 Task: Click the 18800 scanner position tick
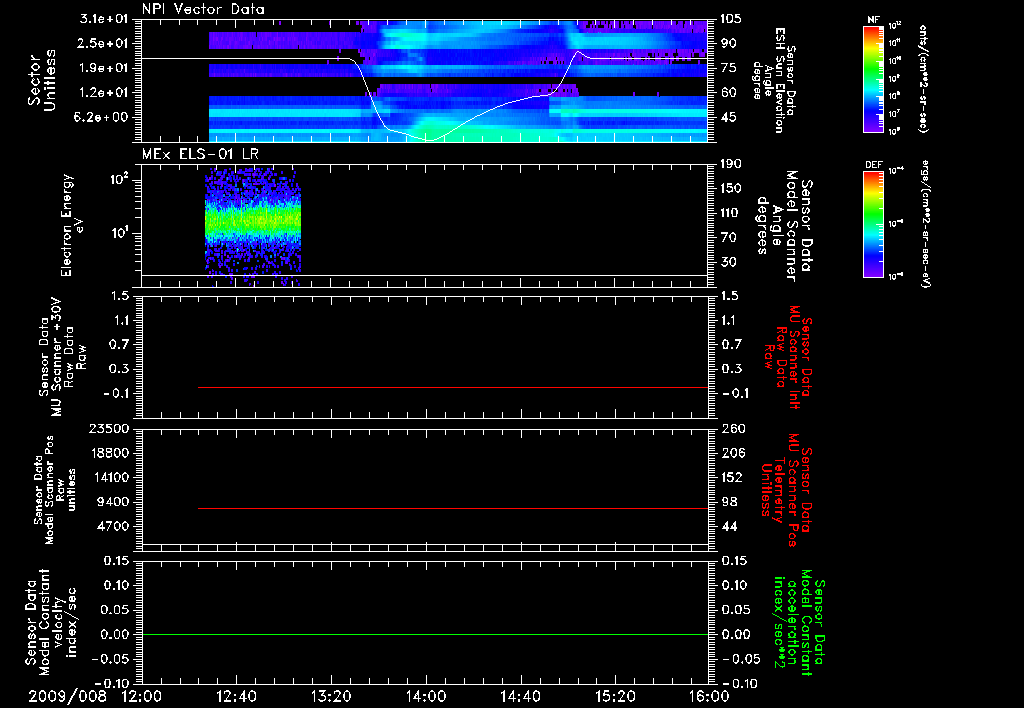(x=109, y=453)
